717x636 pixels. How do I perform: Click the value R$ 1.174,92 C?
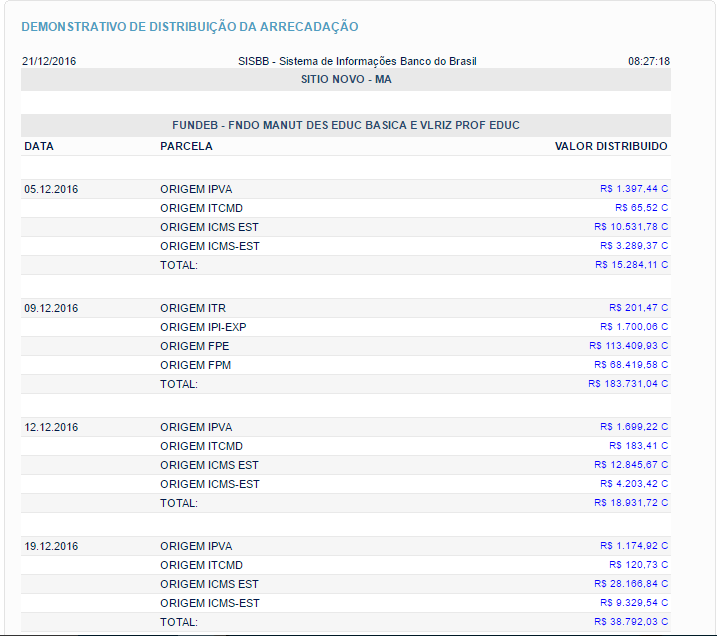[634, 545]
